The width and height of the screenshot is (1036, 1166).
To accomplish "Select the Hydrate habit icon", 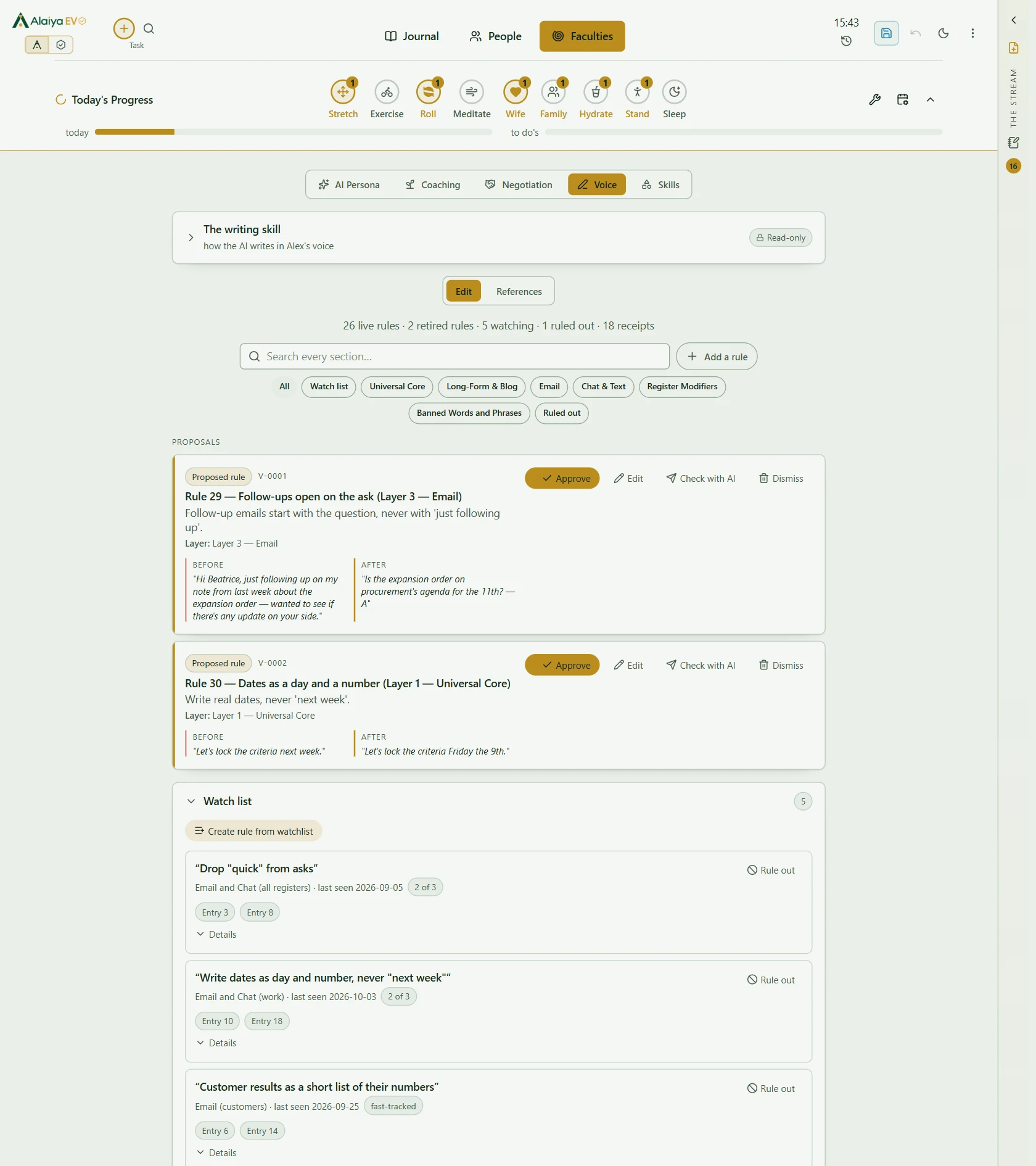I will pos(596,92).
